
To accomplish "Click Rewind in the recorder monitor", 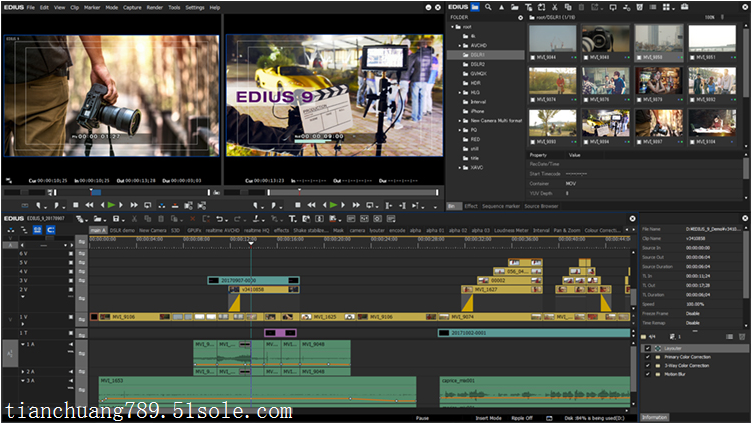I will [x=311, y=205].
